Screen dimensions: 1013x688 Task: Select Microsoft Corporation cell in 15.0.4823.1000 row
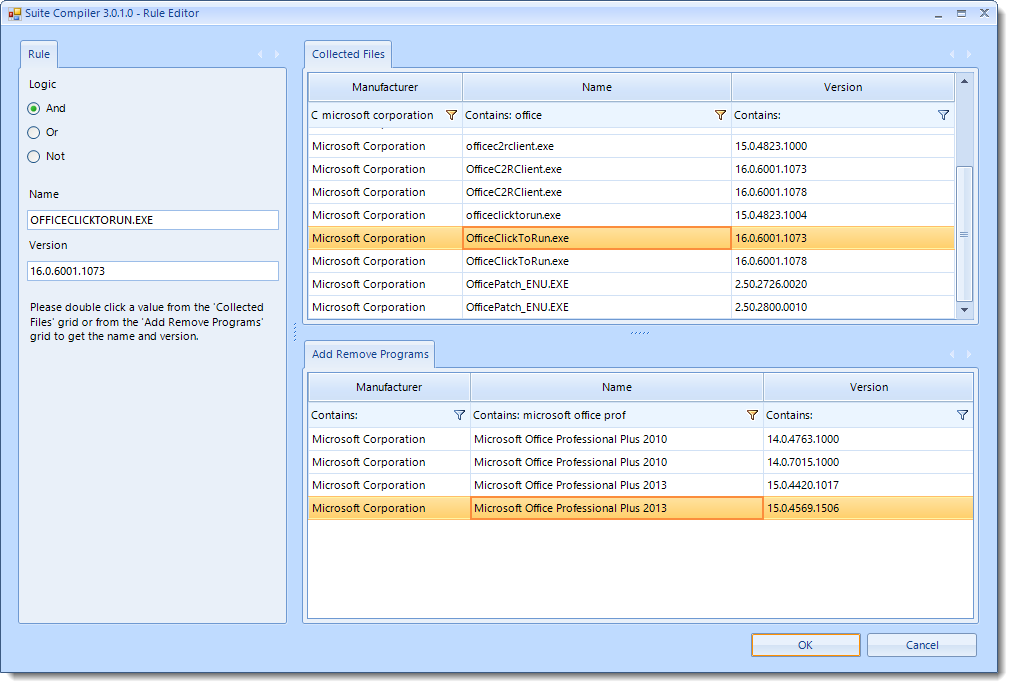click(x=385, y=146)
